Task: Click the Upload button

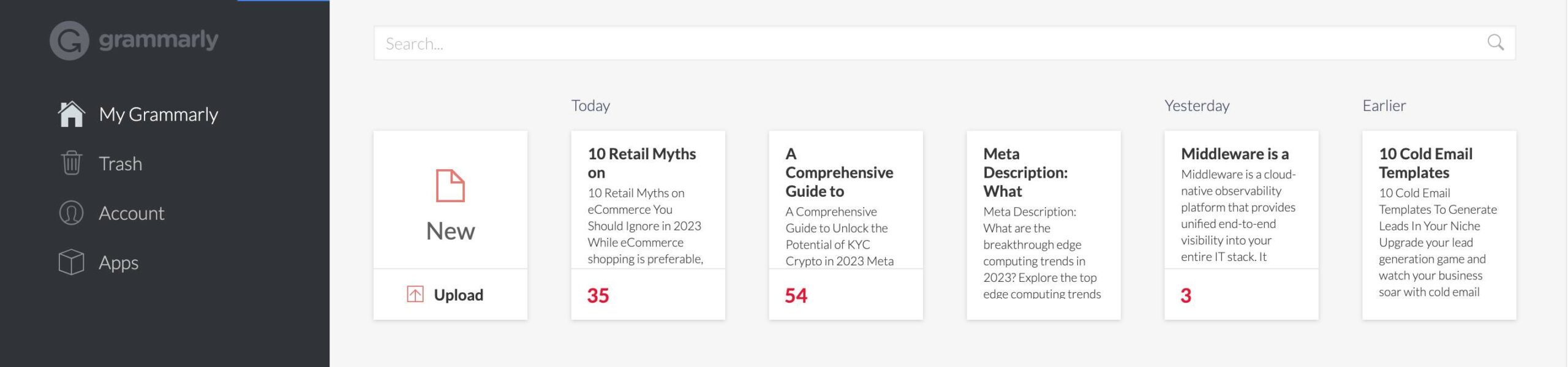Action: (450, 295)
